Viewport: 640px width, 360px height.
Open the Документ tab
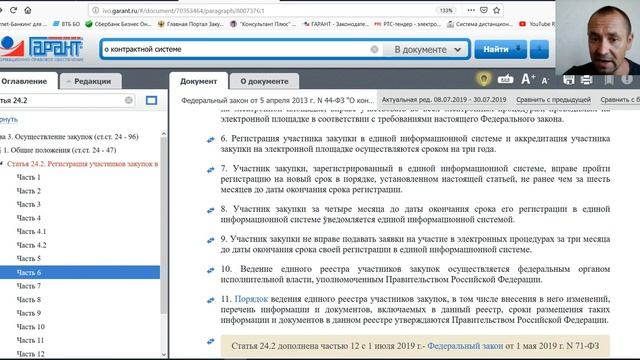pos(198,81)
